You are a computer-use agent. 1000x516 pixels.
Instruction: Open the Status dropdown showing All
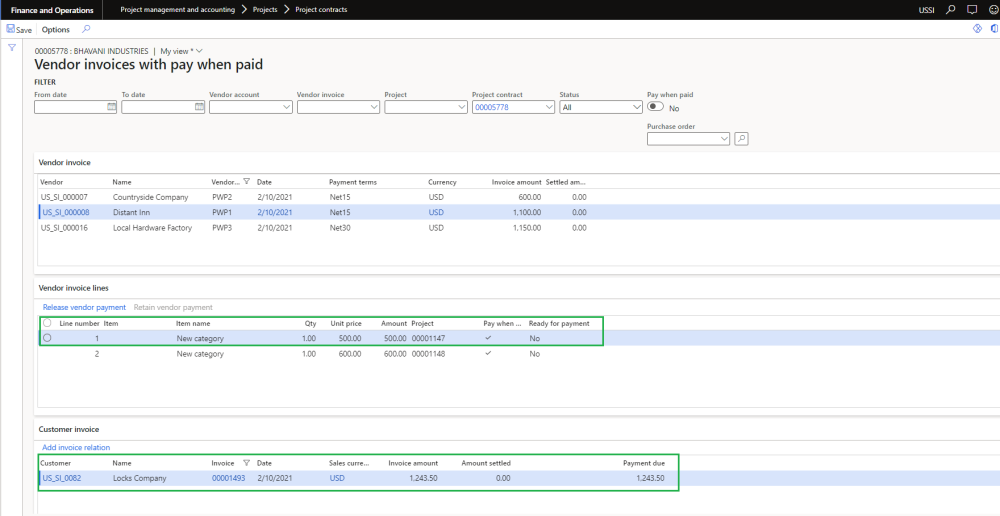(x=637, y=107)
